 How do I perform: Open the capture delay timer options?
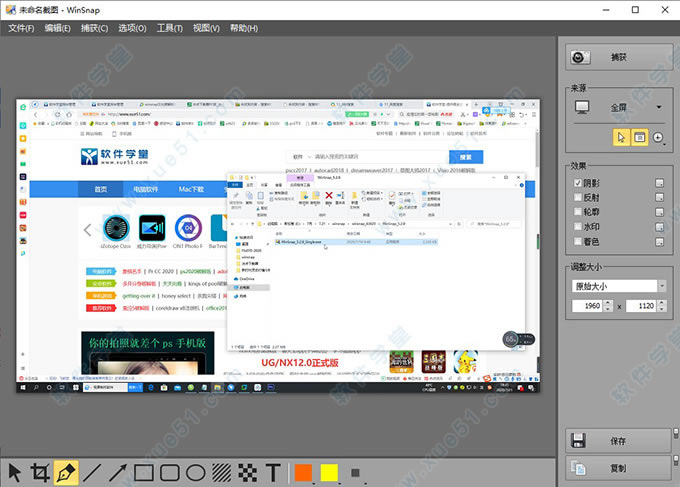(x=658, y=137)
